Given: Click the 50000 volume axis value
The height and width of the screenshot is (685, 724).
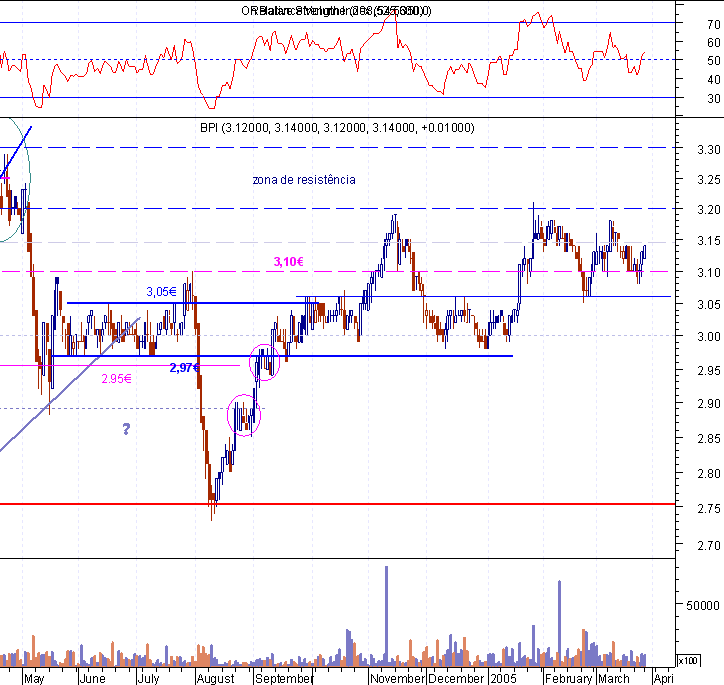Looking at the screenshot, I should (703, 606).
